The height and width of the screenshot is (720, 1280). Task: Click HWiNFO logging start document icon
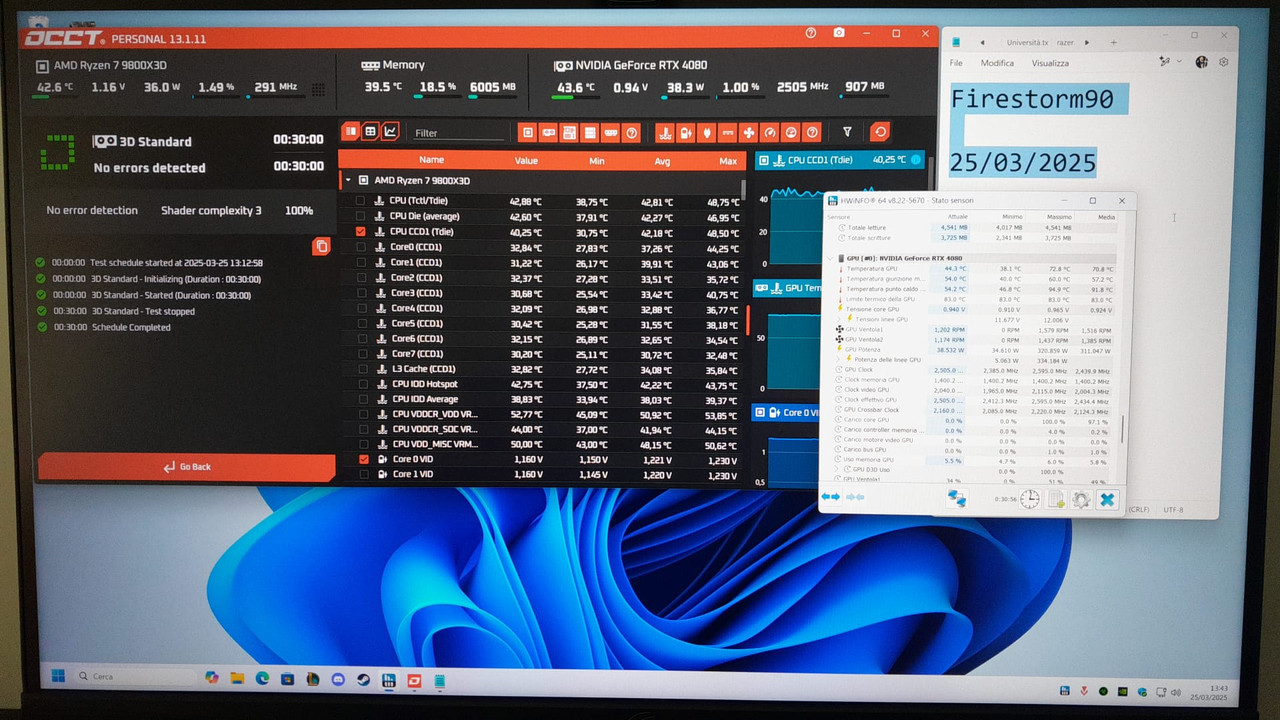(1056, 499)
